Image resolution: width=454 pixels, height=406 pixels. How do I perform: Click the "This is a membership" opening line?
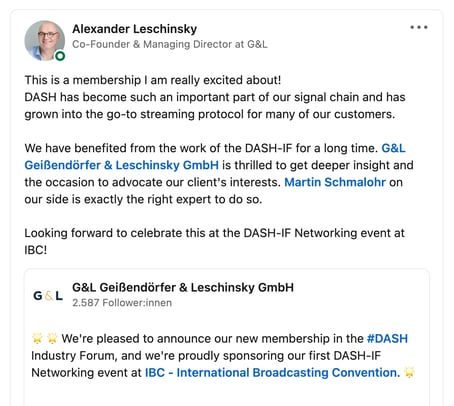pos(153,80)
